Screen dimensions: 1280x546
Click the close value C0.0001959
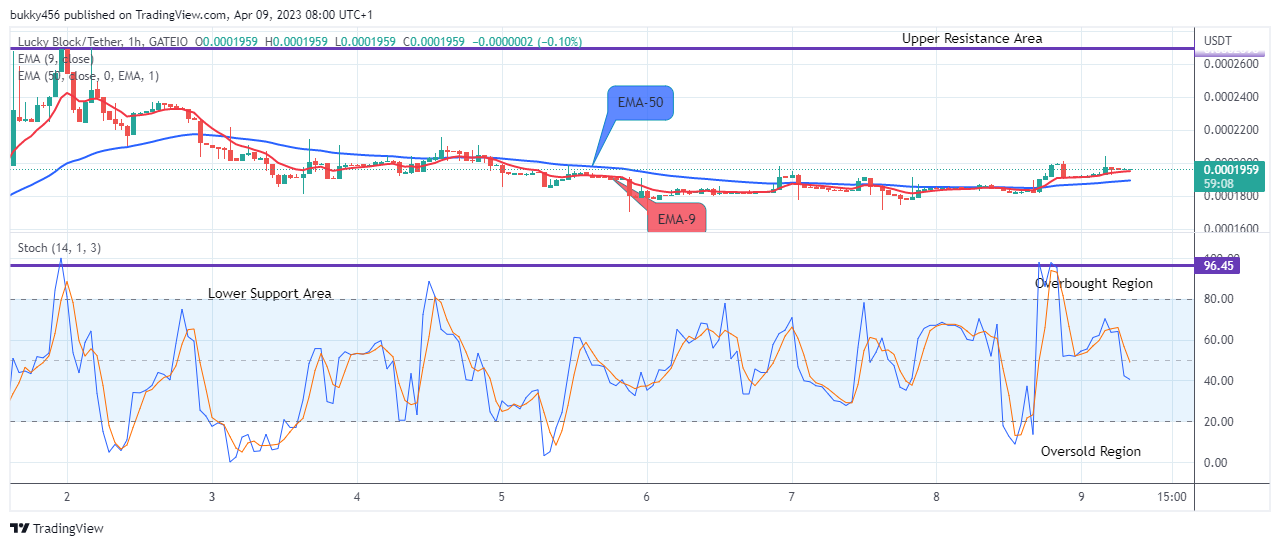click(434, 42)
